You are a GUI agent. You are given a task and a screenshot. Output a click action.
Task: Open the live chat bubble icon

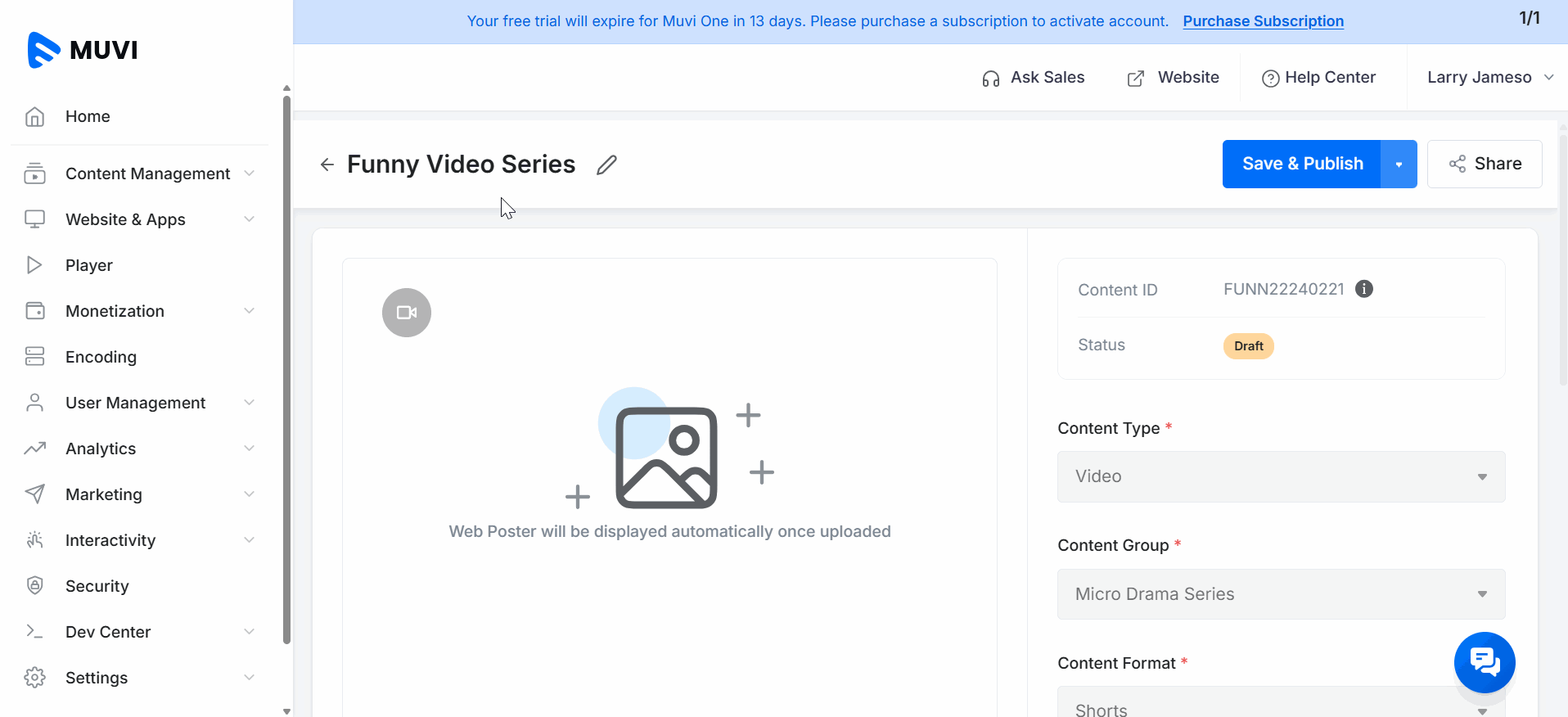1484,661
